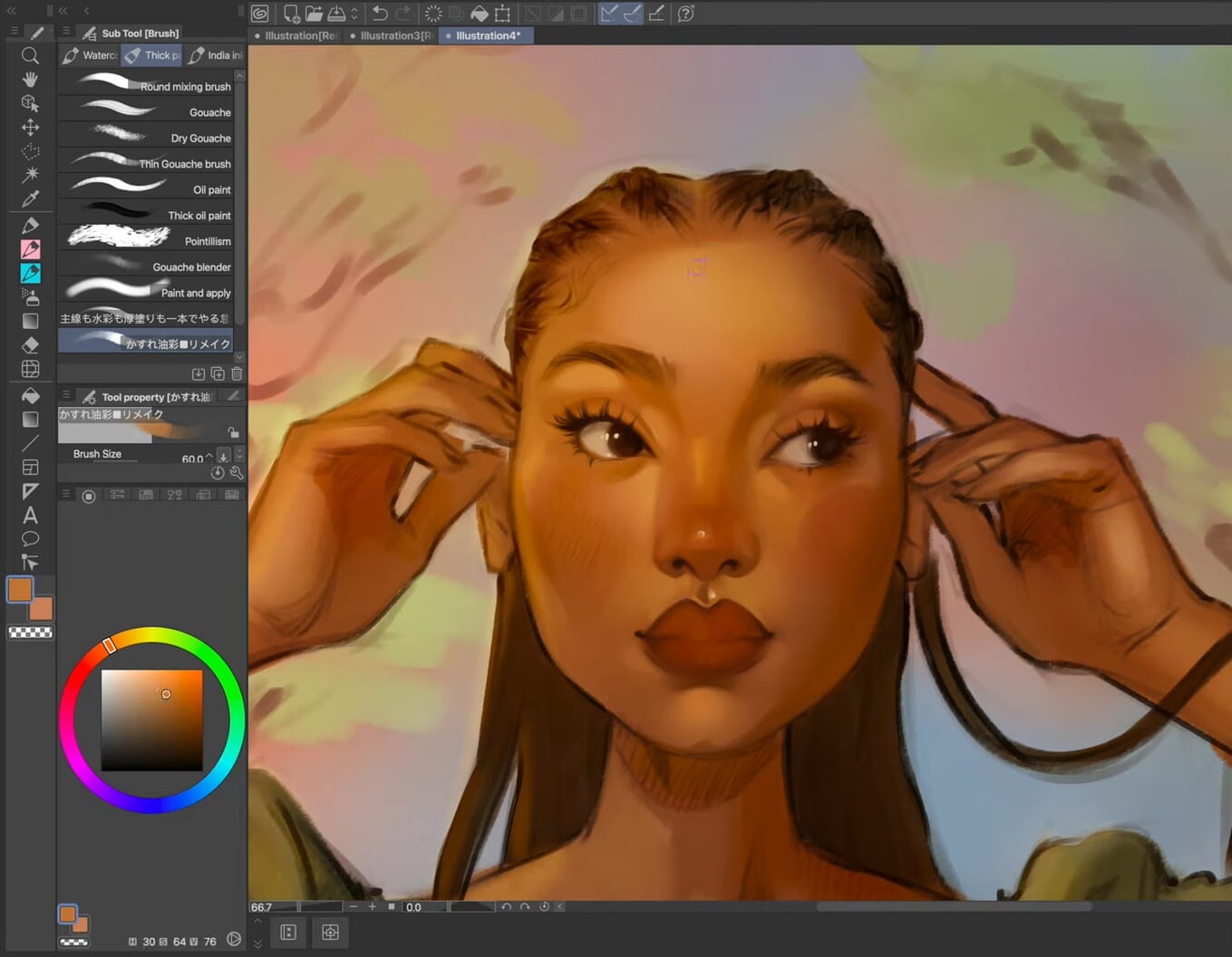The height and width of the screenshot is (957, 1232).
Task: Undo the last stroke with the undo arrow
Action: 379,13
